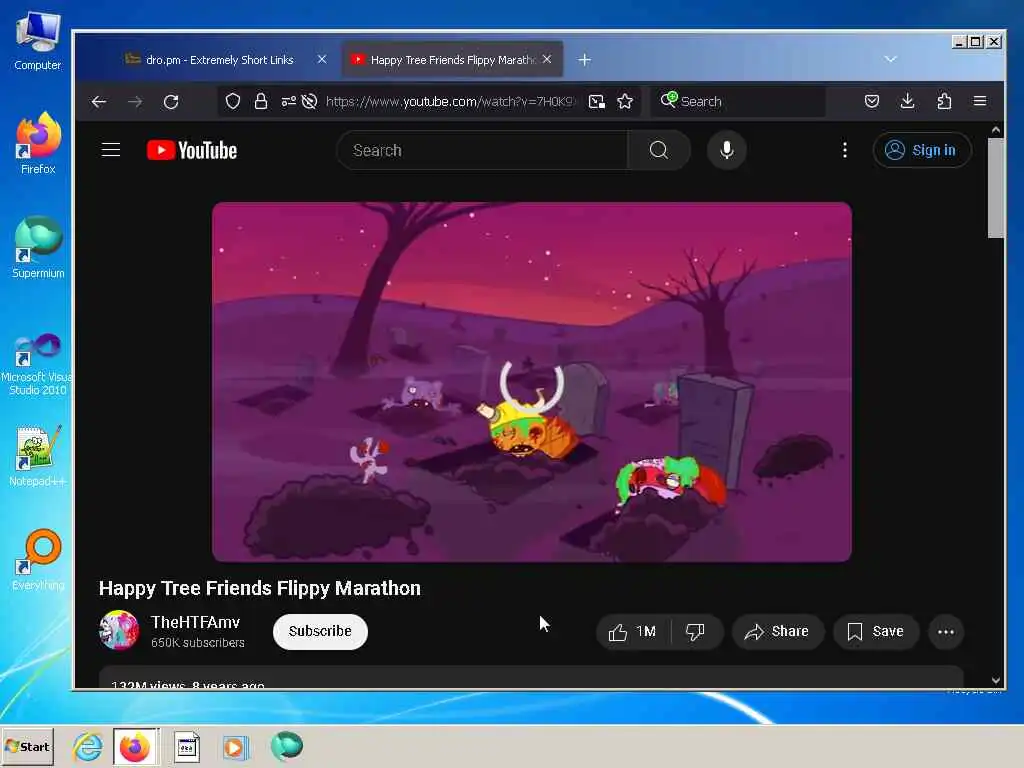Image resolution: width=1024 pixels, height=768 pixels.
Task: Select the Firefox desktop shortcut
Action: 38,143
